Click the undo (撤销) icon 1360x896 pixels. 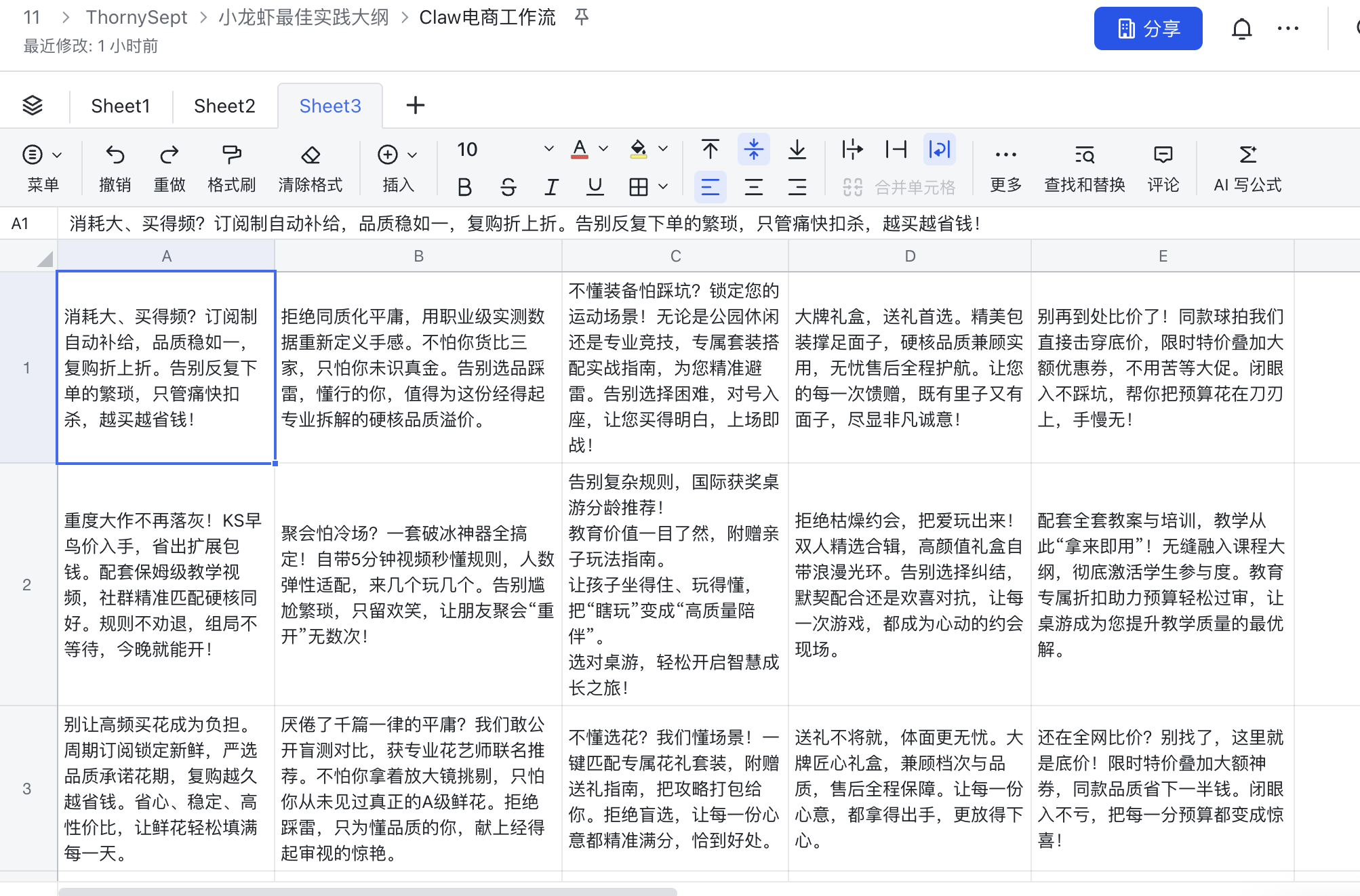click(x=115, y=155)
